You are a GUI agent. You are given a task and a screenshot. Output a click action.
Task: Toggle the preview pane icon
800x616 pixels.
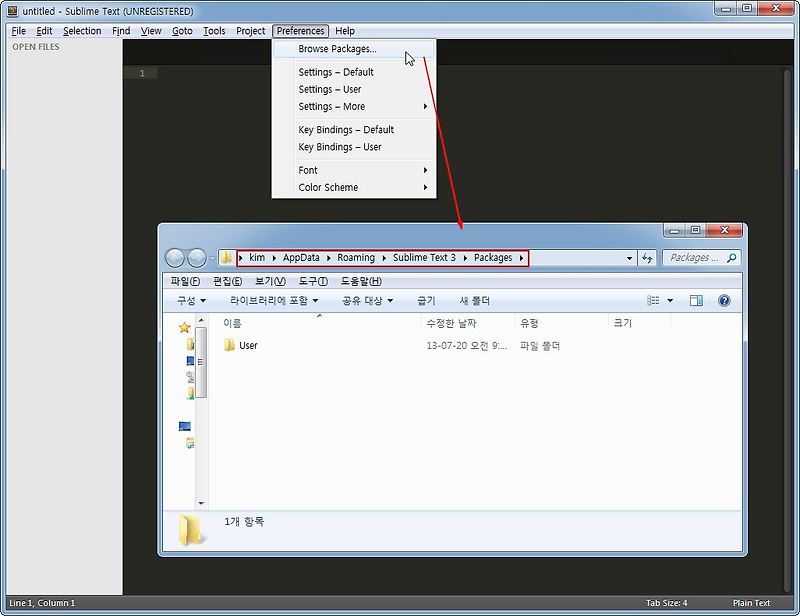(696, 301)
